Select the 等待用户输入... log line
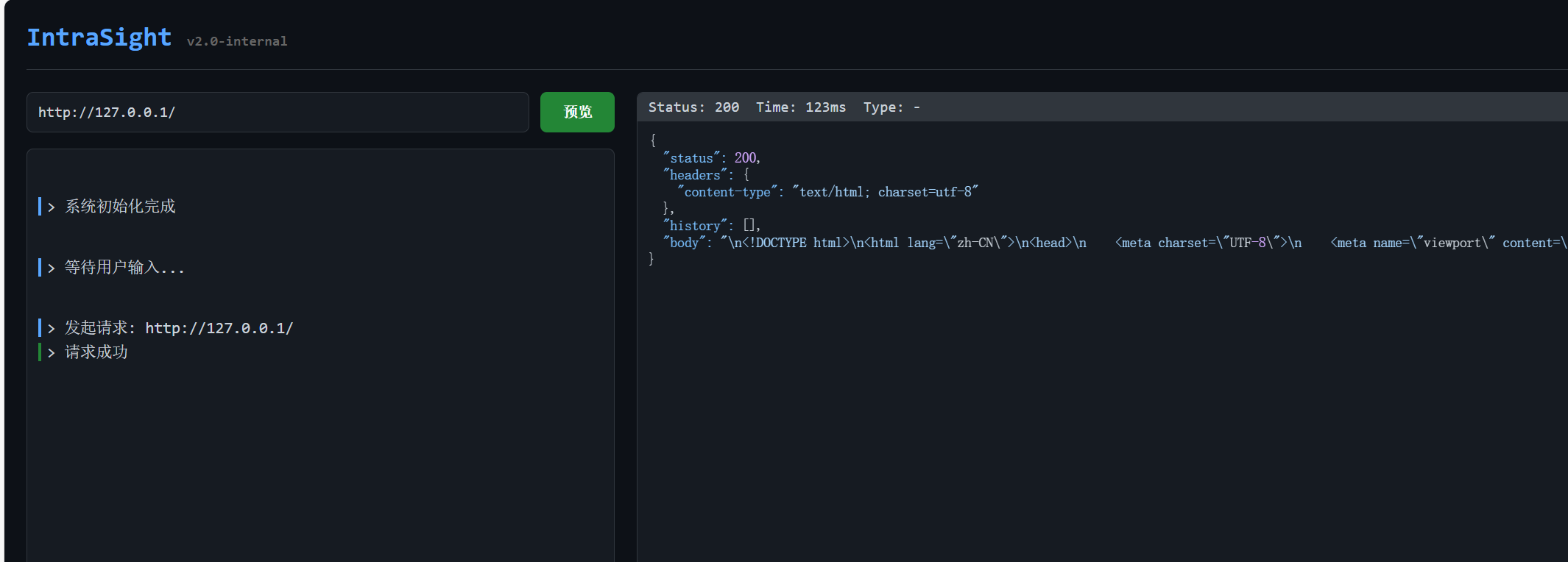 point(124,268)
